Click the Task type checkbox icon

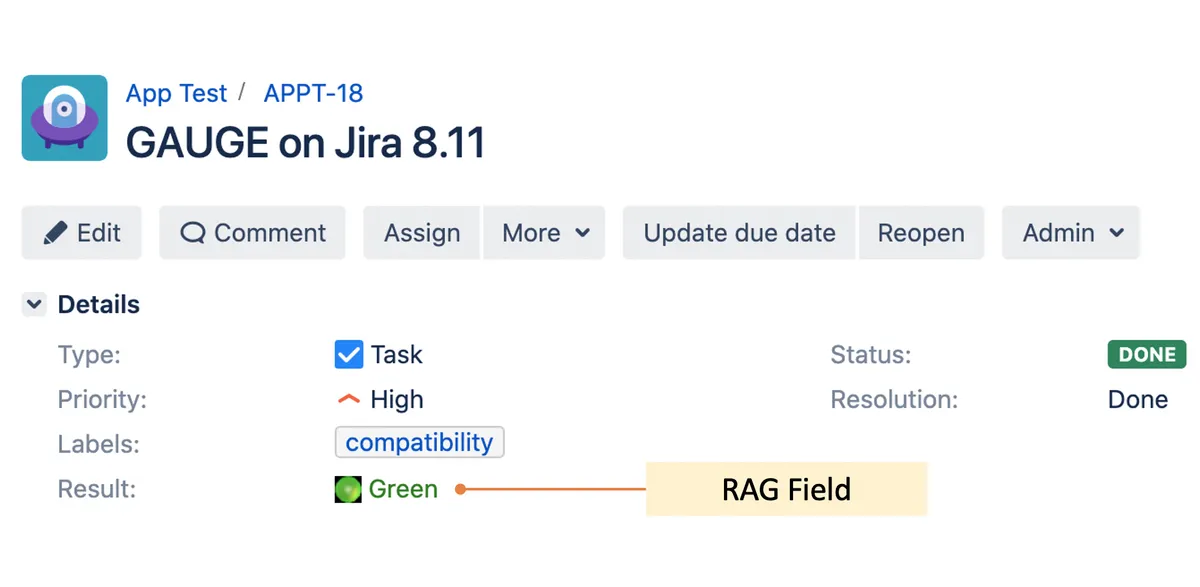348,355
